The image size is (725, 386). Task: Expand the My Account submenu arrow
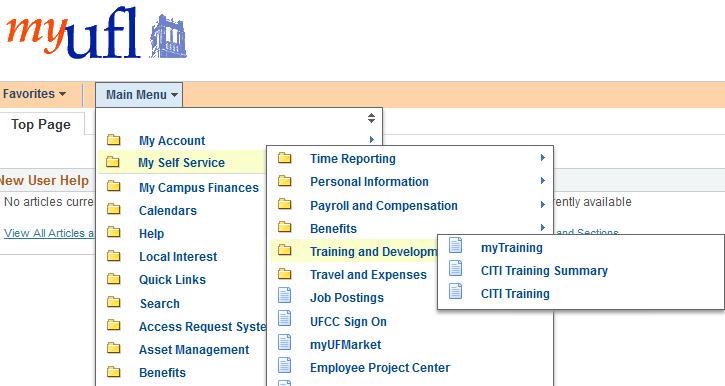point(372,139)
